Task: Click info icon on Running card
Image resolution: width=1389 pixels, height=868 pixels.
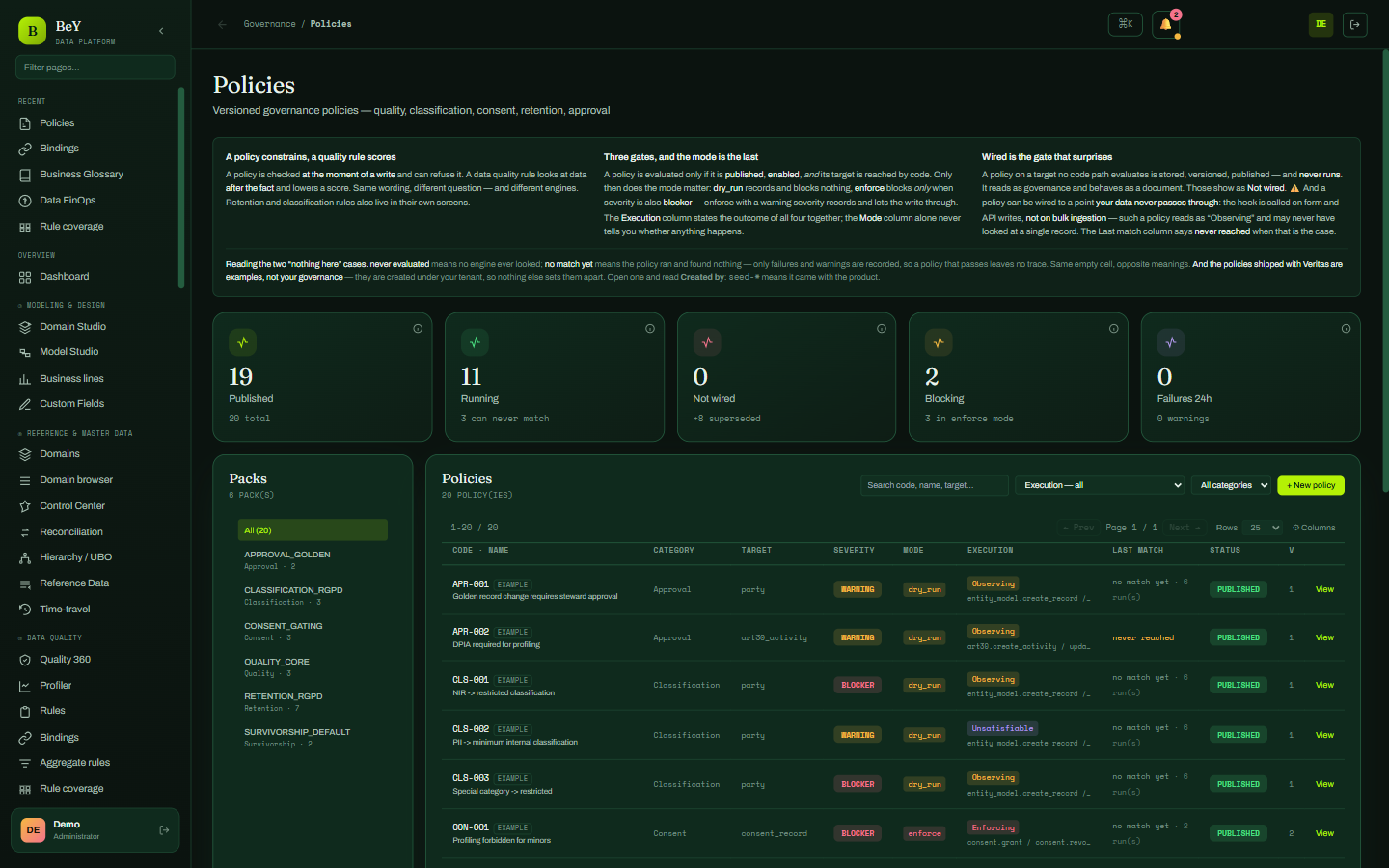Action: coord(650,329)
